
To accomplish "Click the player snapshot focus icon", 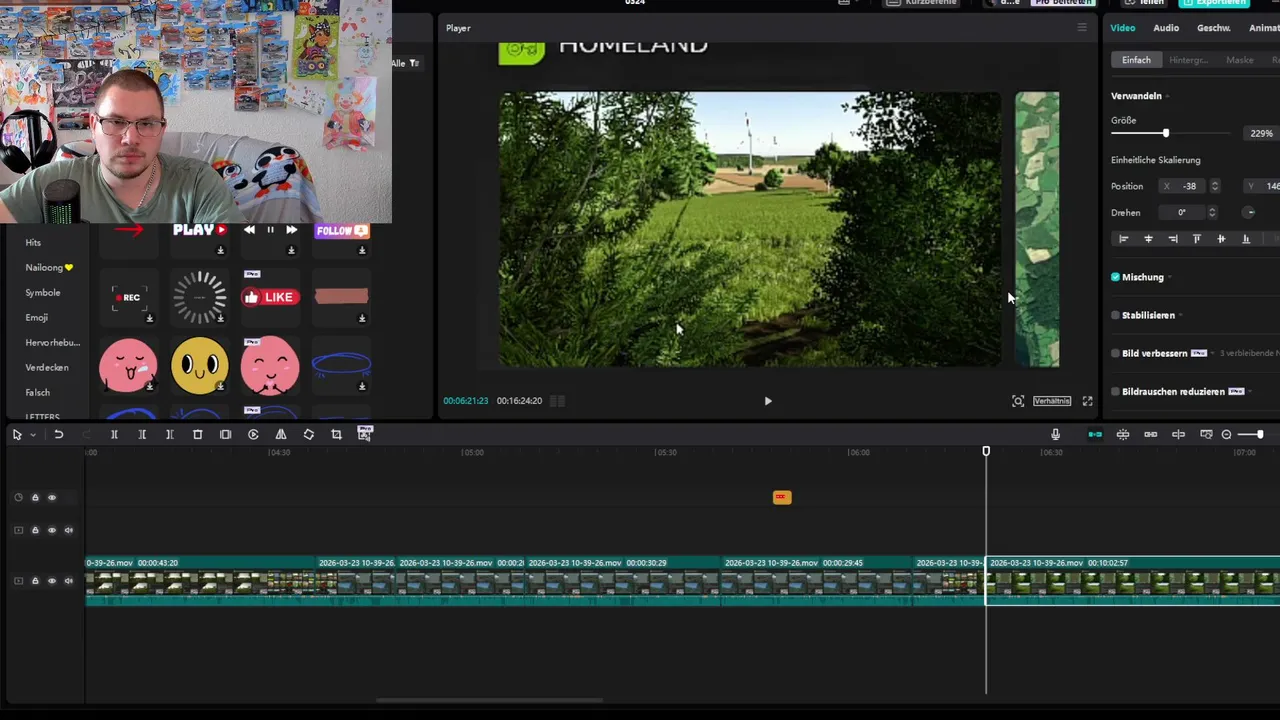I will [1018, 401].
